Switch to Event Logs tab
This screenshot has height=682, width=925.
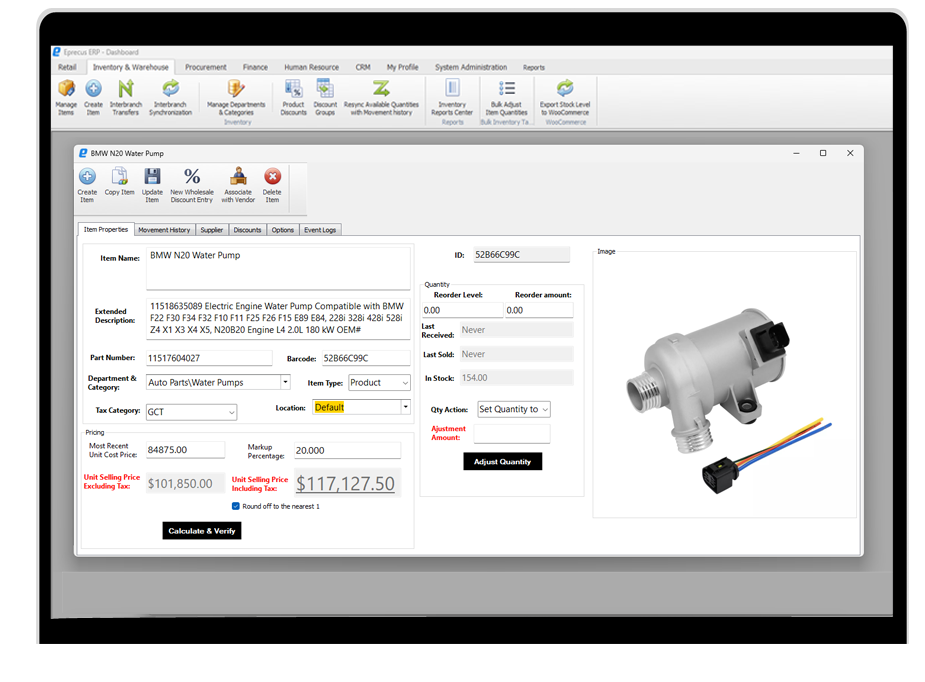point(320,230)
